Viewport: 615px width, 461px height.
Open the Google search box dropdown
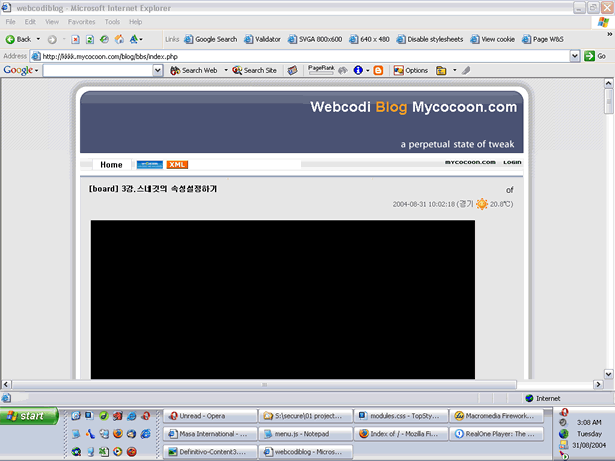[x=158, y=71]
